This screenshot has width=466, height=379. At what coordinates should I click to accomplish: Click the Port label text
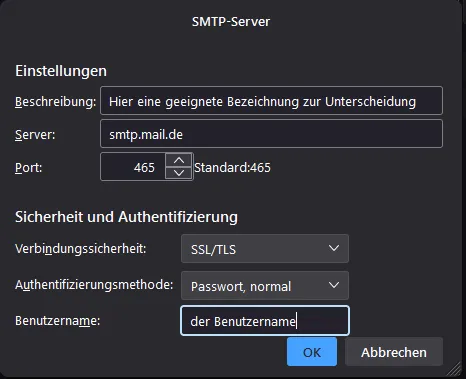[29, 167]
